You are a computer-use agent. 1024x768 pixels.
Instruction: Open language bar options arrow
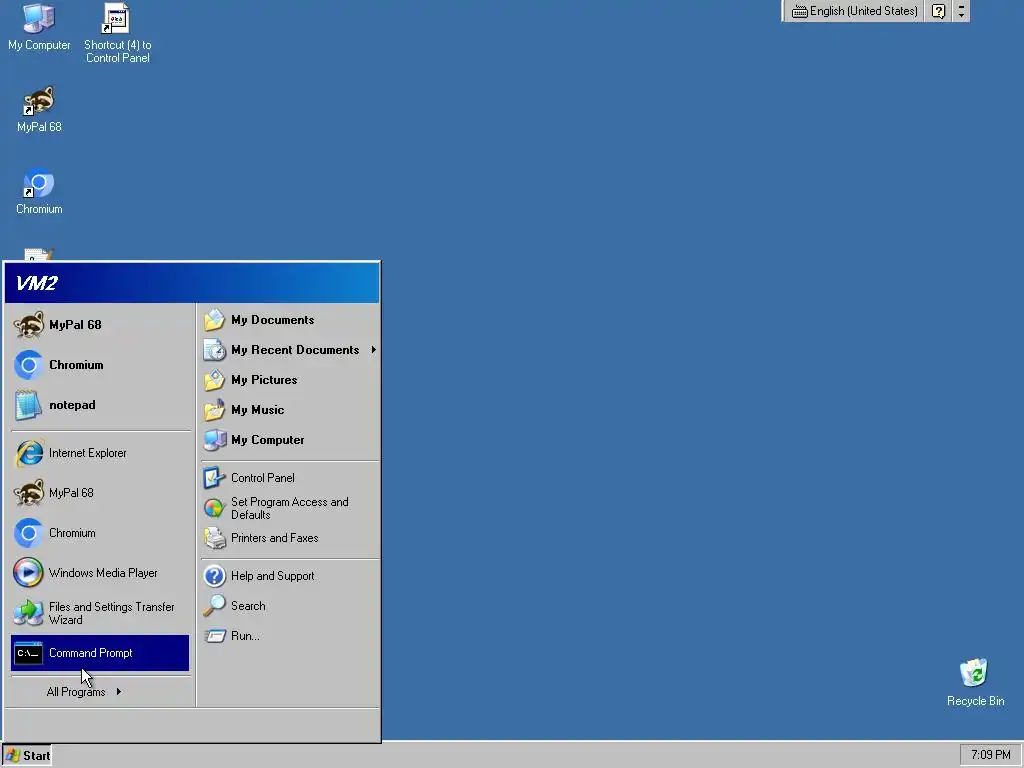pyautogui.click(x=961, y=11)
